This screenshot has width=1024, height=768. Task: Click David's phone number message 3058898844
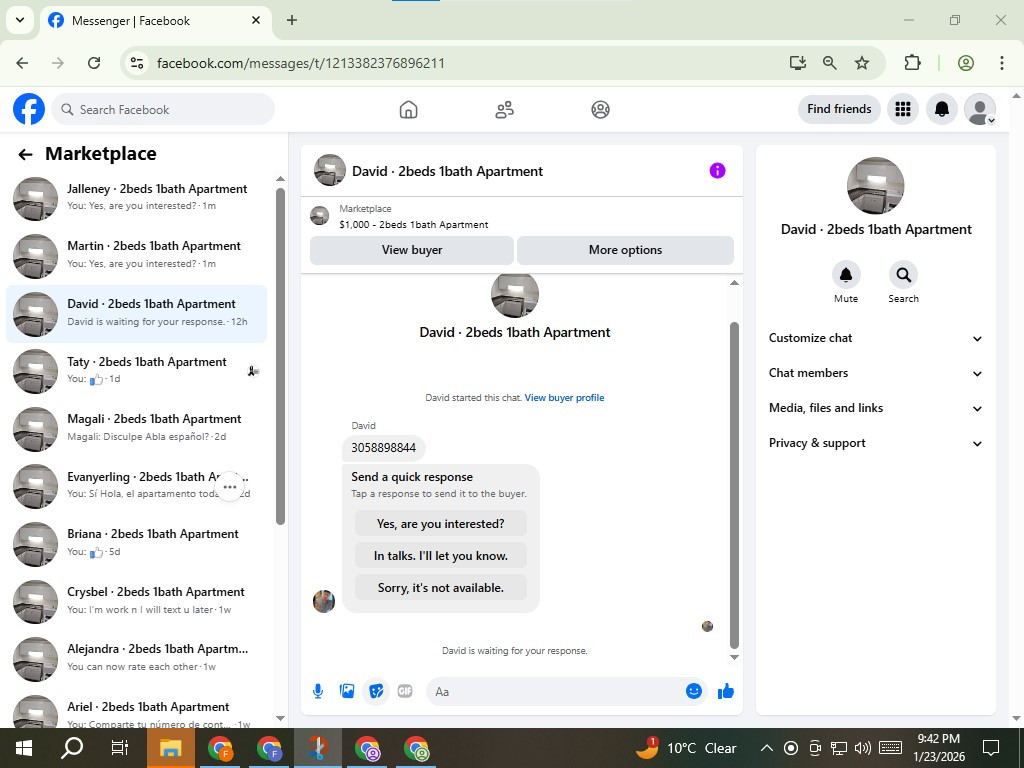[383, 448]
